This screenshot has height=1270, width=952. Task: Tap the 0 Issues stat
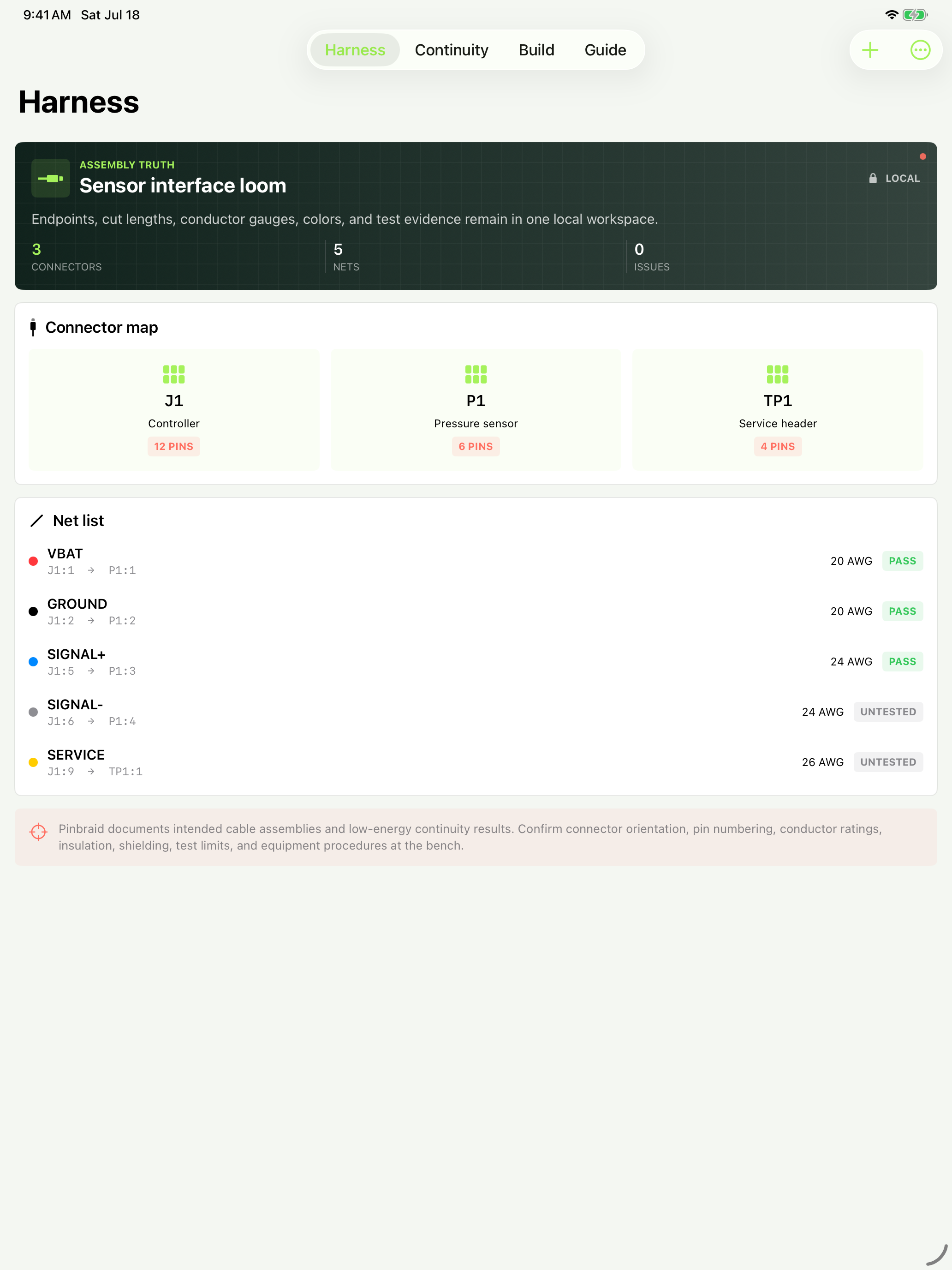pos(651,256)
